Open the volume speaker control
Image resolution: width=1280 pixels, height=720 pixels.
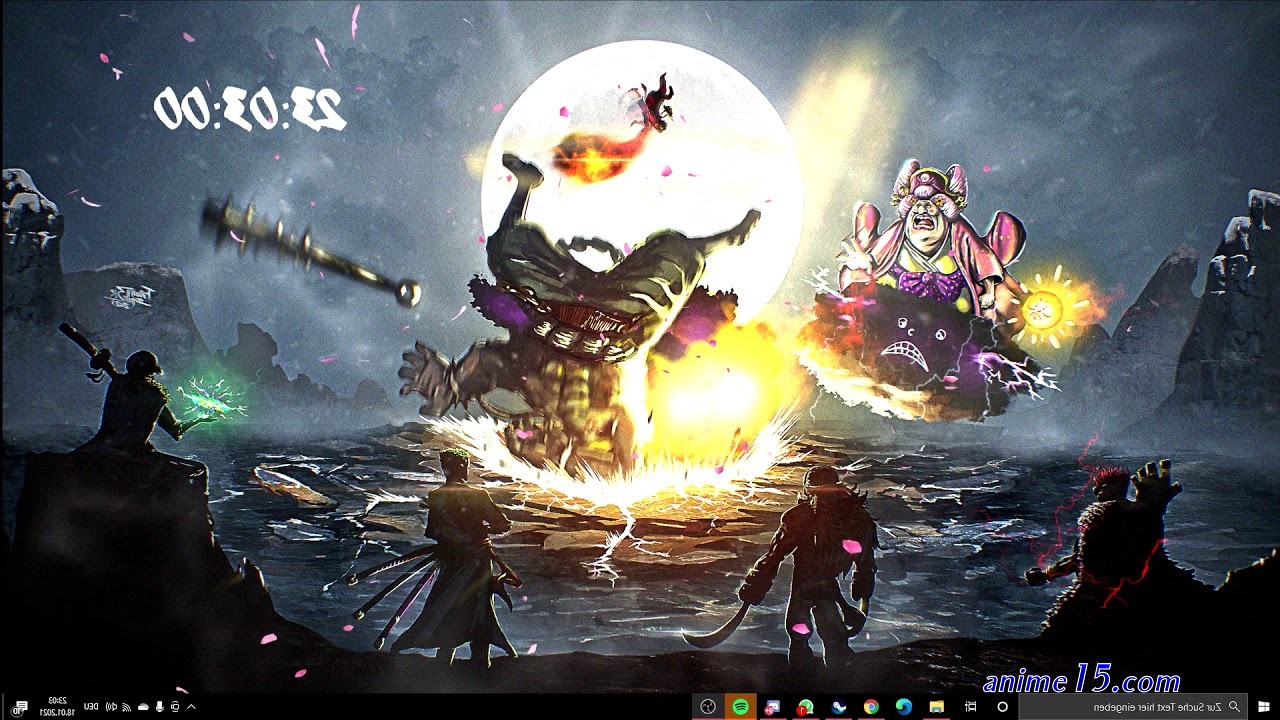coord(111,707)
